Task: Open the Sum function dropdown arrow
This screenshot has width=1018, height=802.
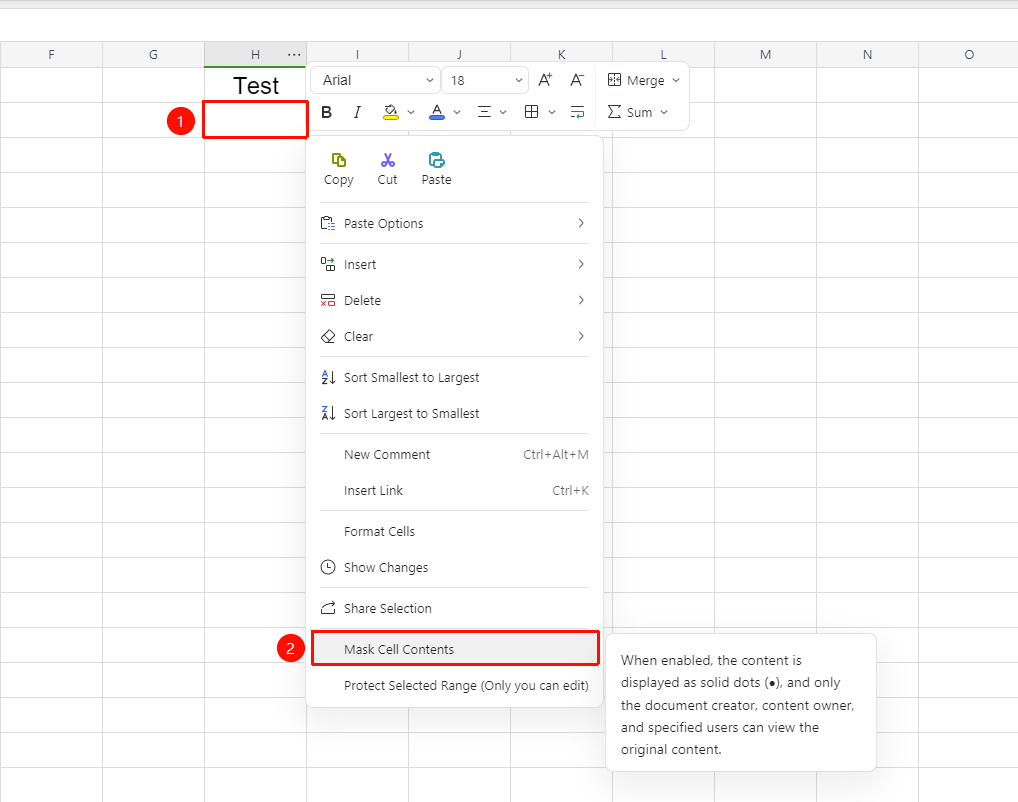Action: pyautogui.click(x=664, y=112)
